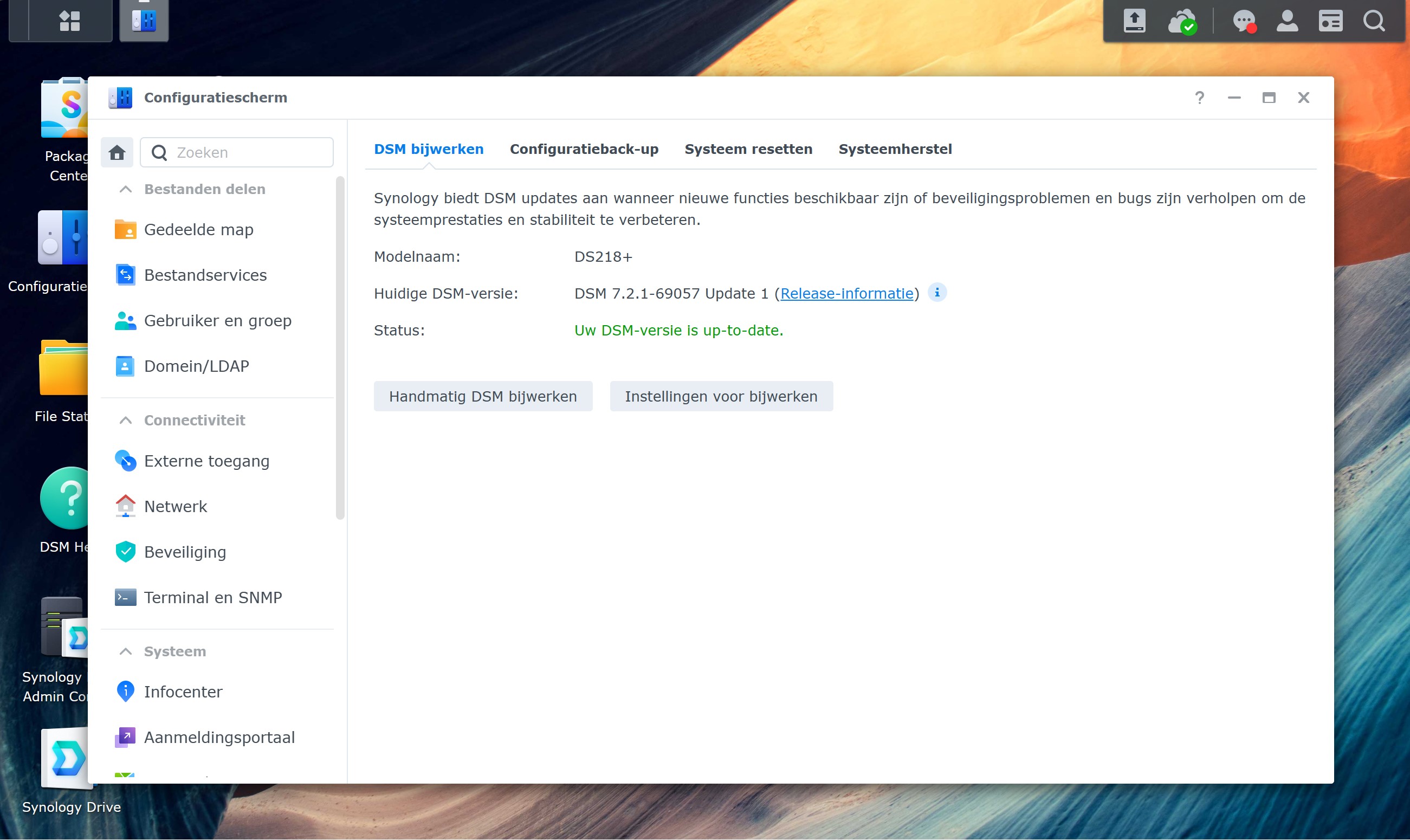Open Beveiliging in the sidebar

[x=185, y=552]
